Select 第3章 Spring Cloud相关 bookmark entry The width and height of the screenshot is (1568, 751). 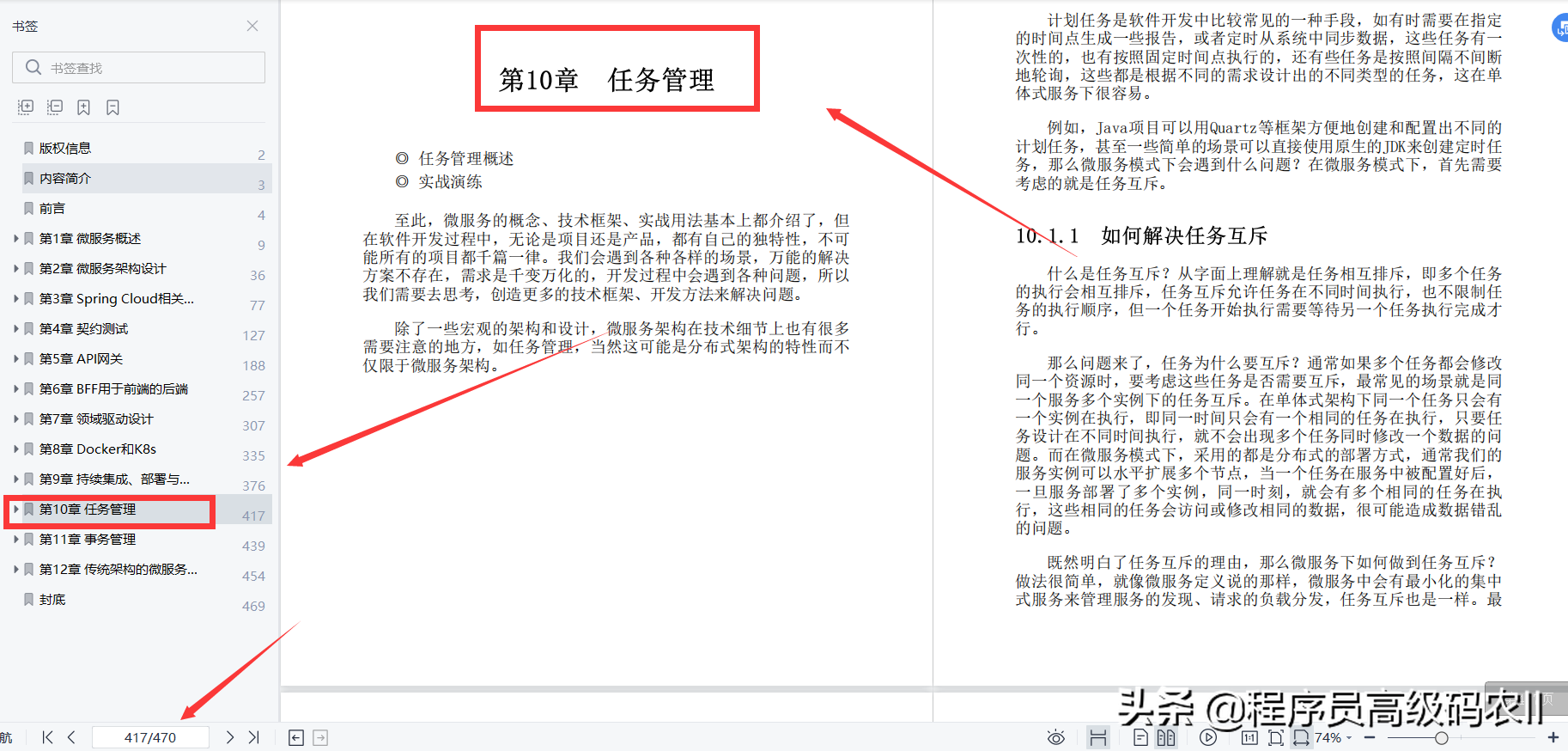[x=117, y=298]
